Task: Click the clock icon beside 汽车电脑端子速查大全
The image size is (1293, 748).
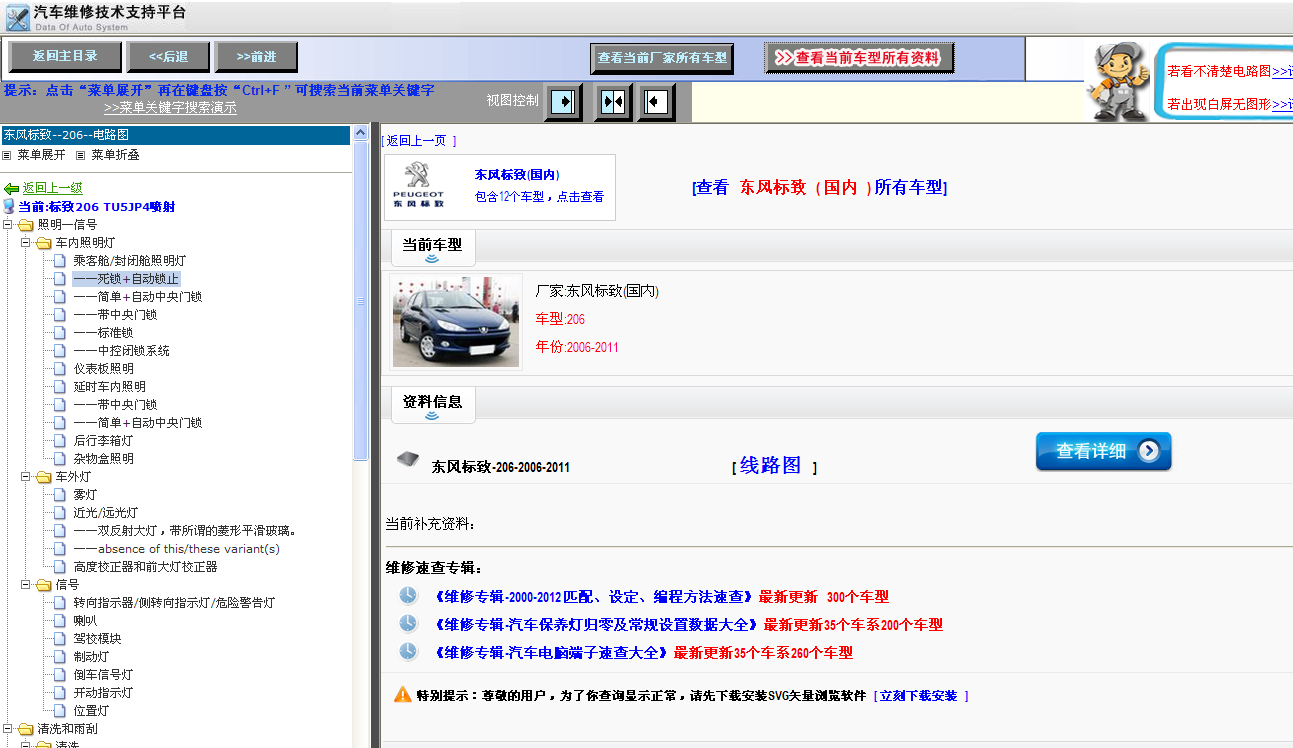Action: point(408,652)
